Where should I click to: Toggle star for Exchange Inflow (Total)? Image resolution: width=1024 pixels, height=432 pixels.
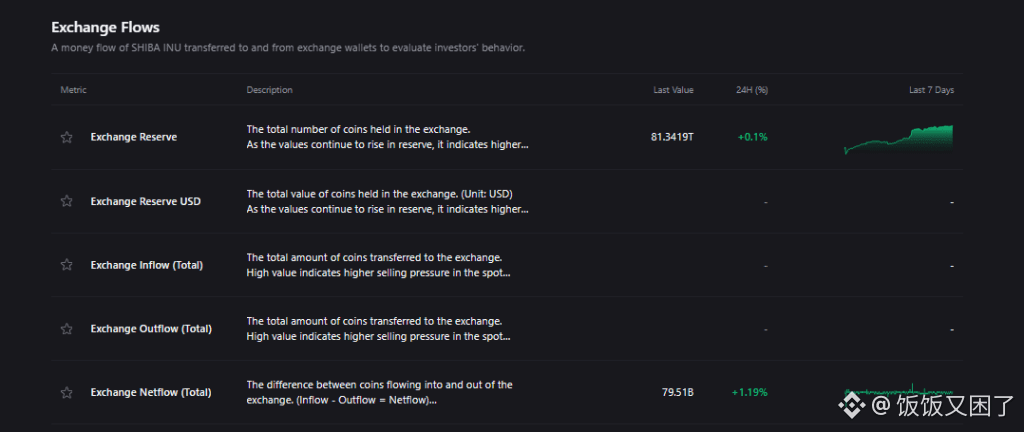point(67,265)
